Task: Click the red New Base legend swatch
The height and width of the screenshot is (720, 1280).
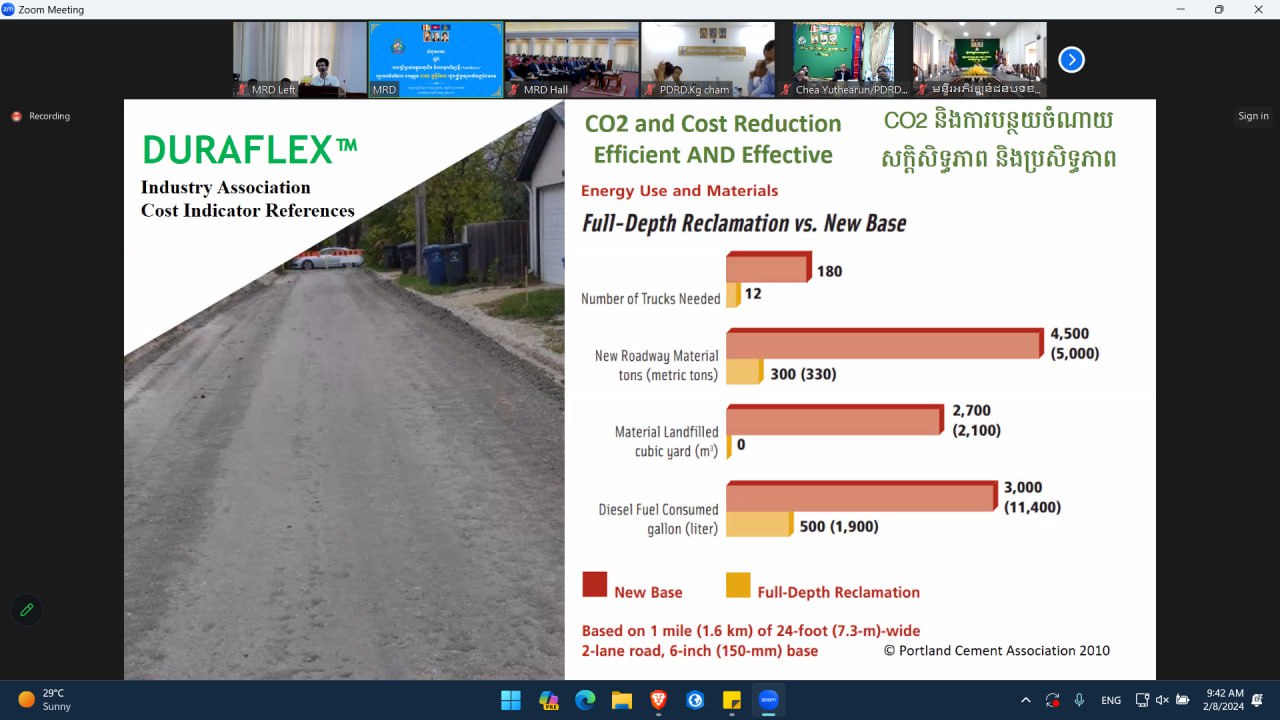Action: coord(595,585)
